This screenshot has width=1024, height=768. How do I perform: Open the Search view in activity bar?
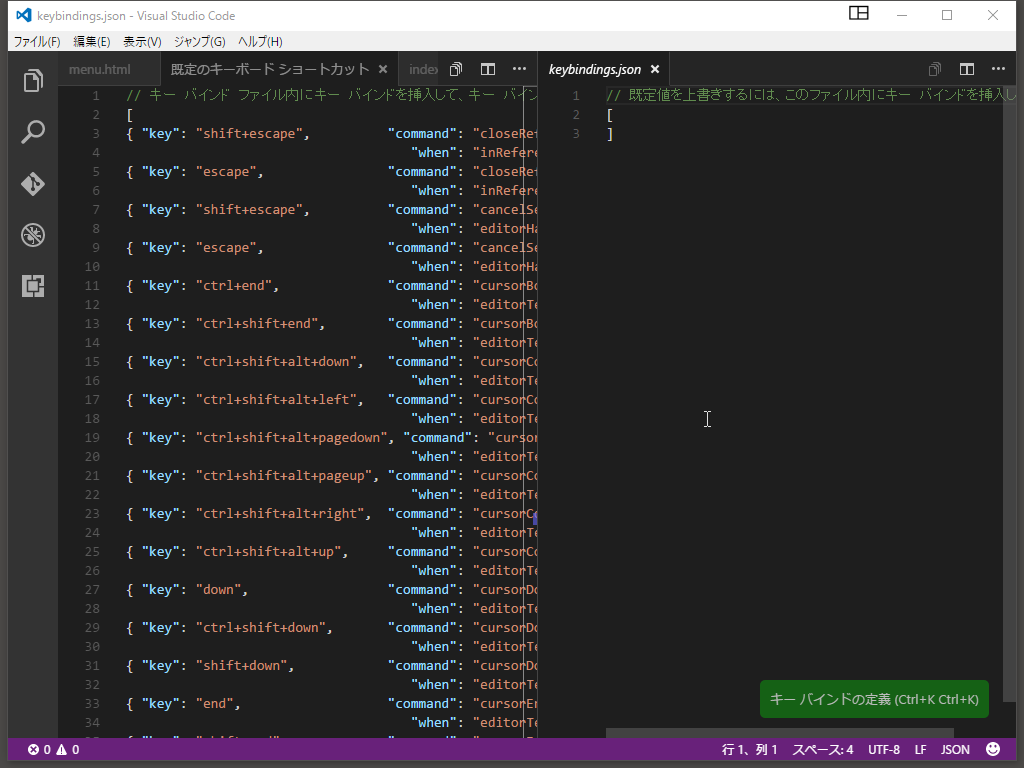point(33,133)
